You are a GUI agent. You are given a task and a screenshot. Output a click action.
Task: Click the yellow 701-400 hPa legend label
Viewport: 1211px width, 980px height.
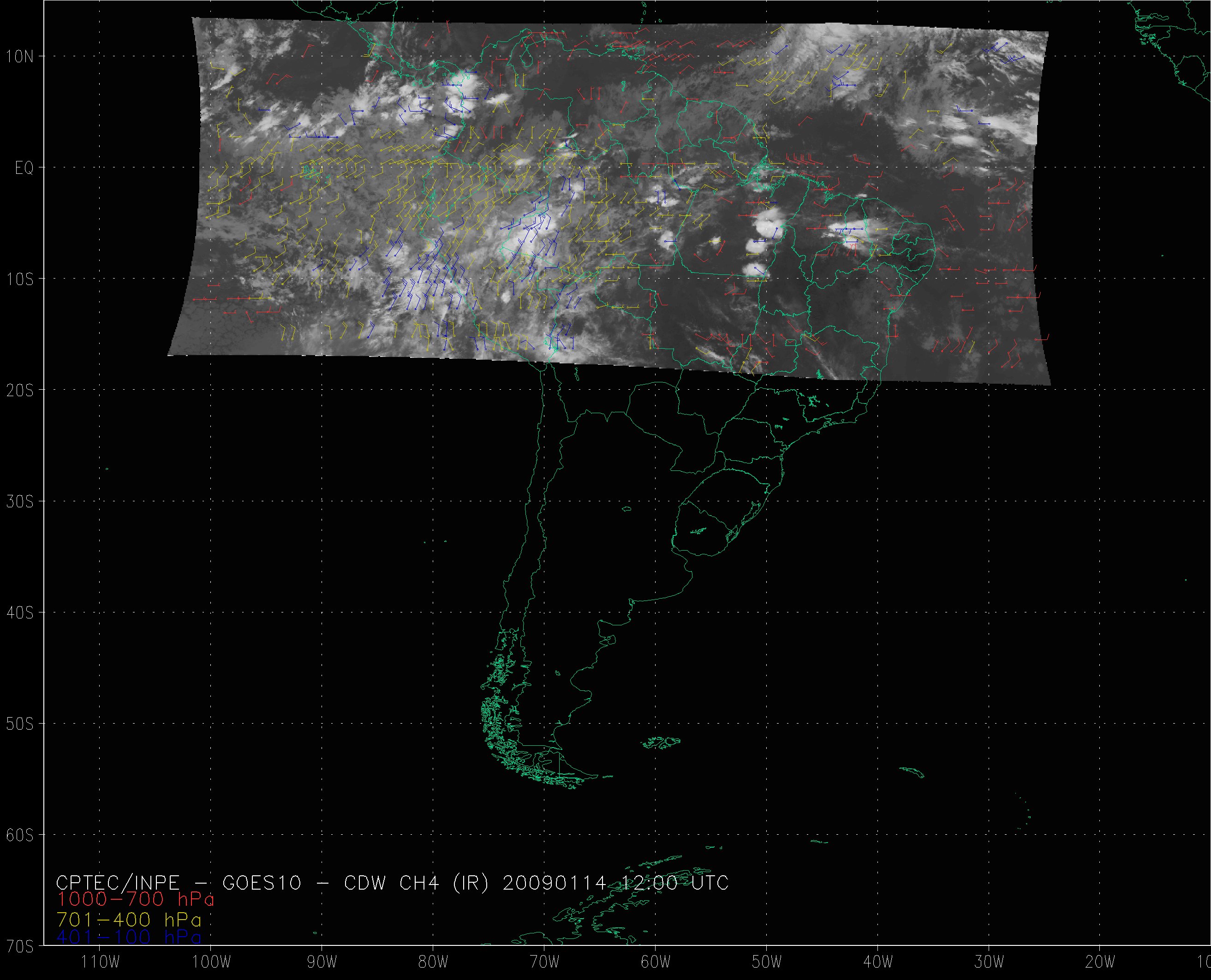click(129, 920)
